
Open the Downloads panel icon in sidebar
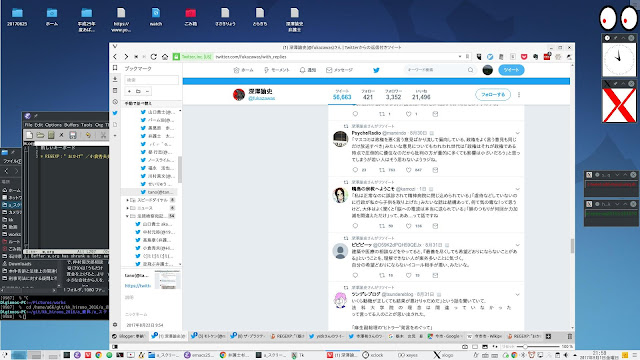[x=115, y=79]
